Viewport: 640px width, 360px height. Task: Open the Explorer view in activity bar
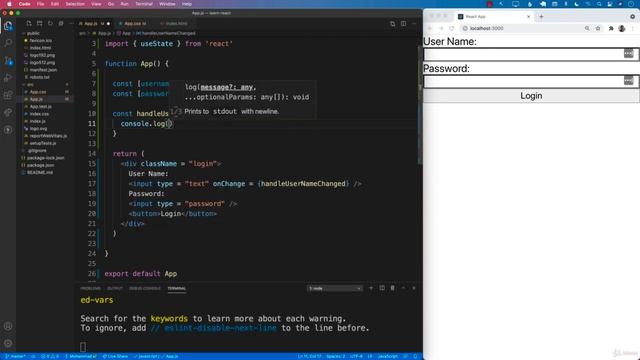pyautogui.click(x=8, y=26)
